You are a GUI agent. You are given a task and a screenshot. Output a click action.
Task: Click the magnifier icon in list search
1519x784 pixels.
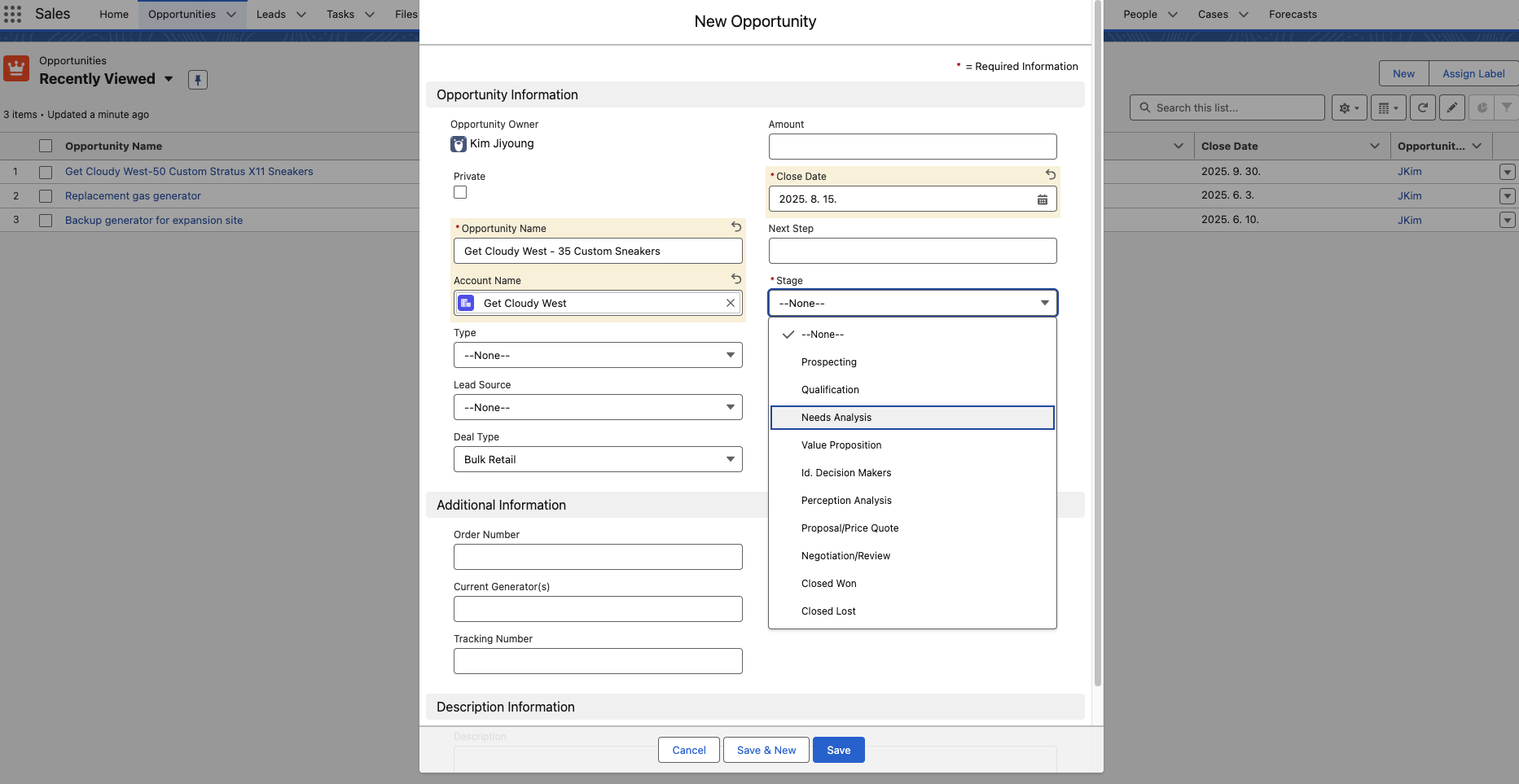click(x=1145, y=107)
